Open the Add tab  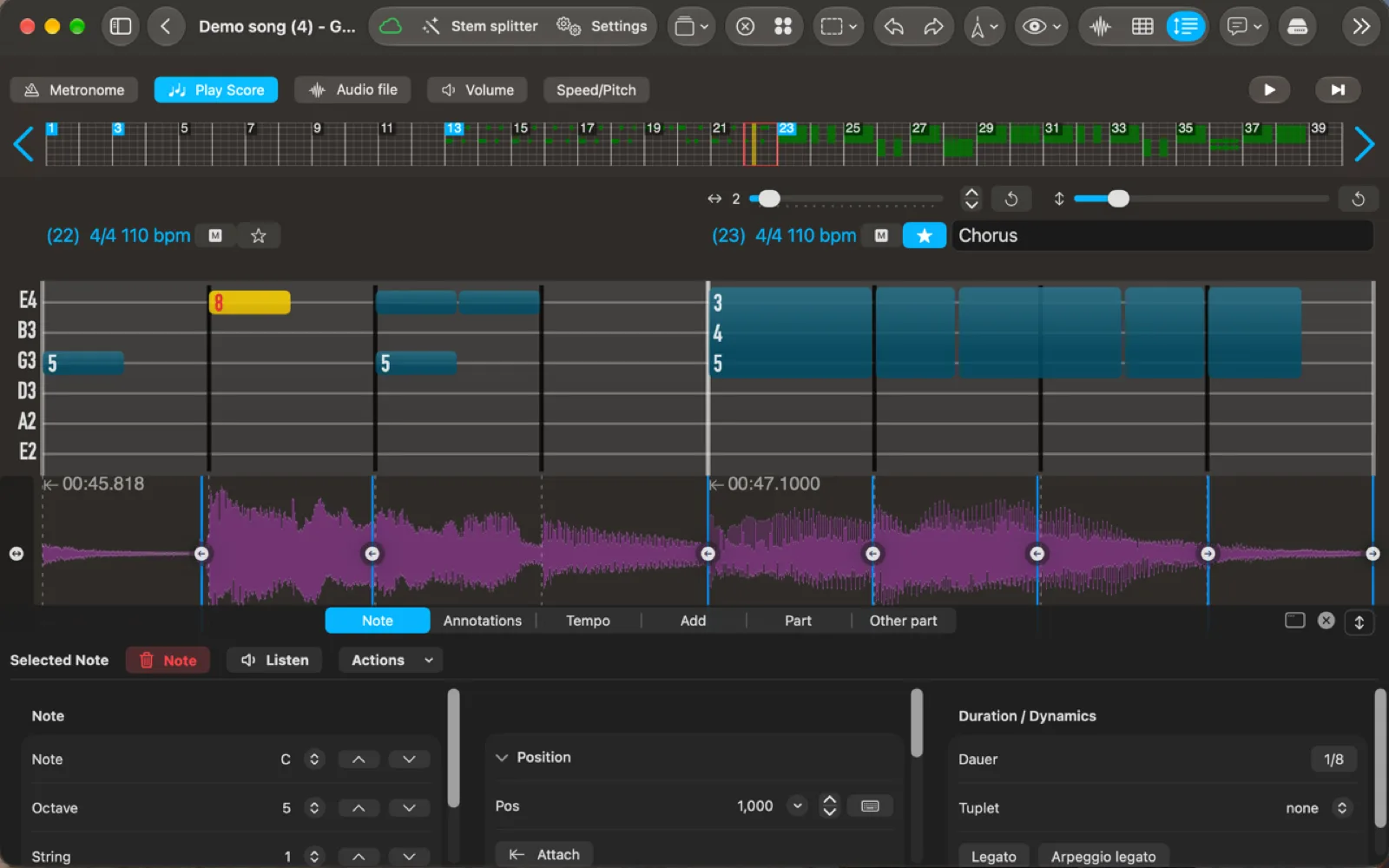coord(693,621)
